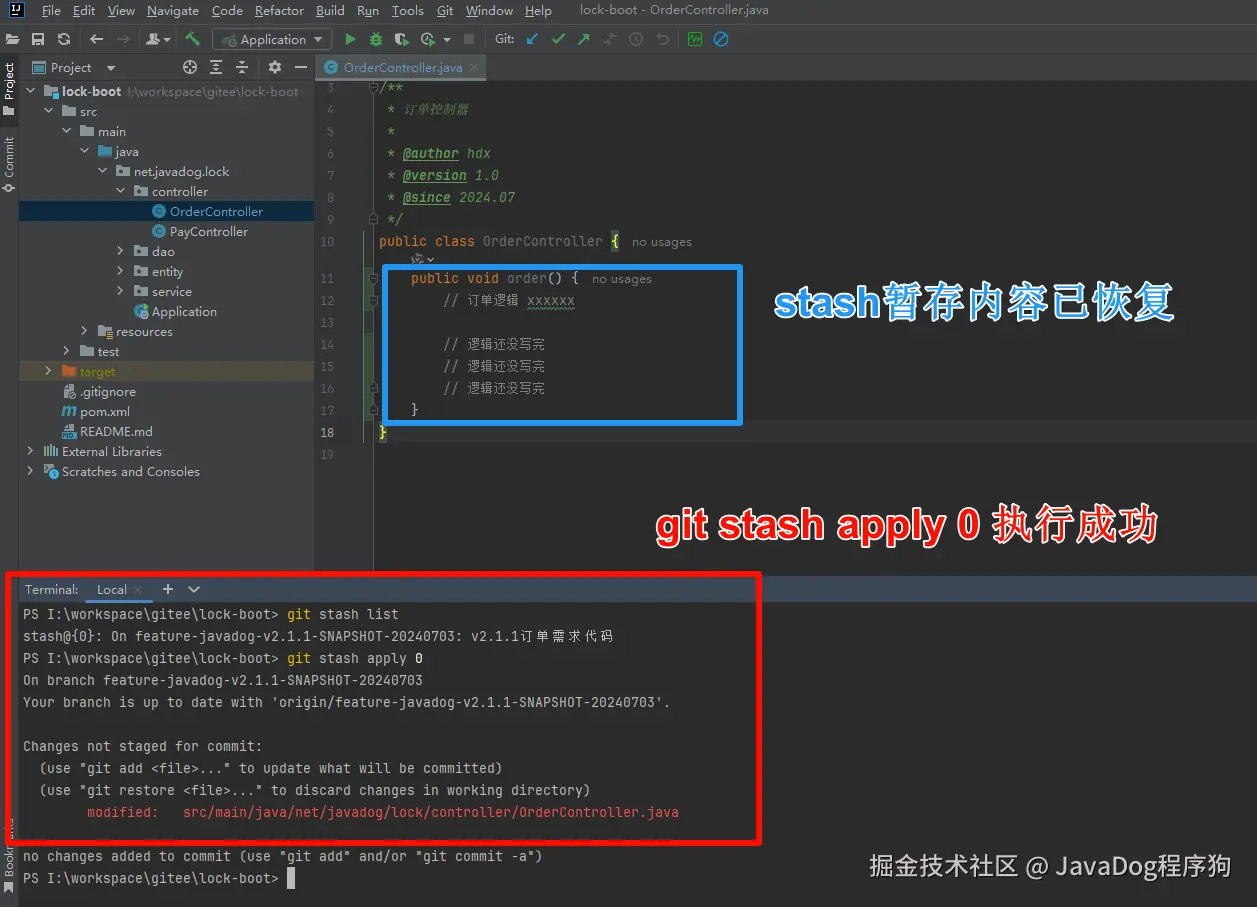Image resolution: width=1257 pixels, height=907 pixels.
Task: Click the blue crossed-circle toolbar icon
Action: pos(720,39)
